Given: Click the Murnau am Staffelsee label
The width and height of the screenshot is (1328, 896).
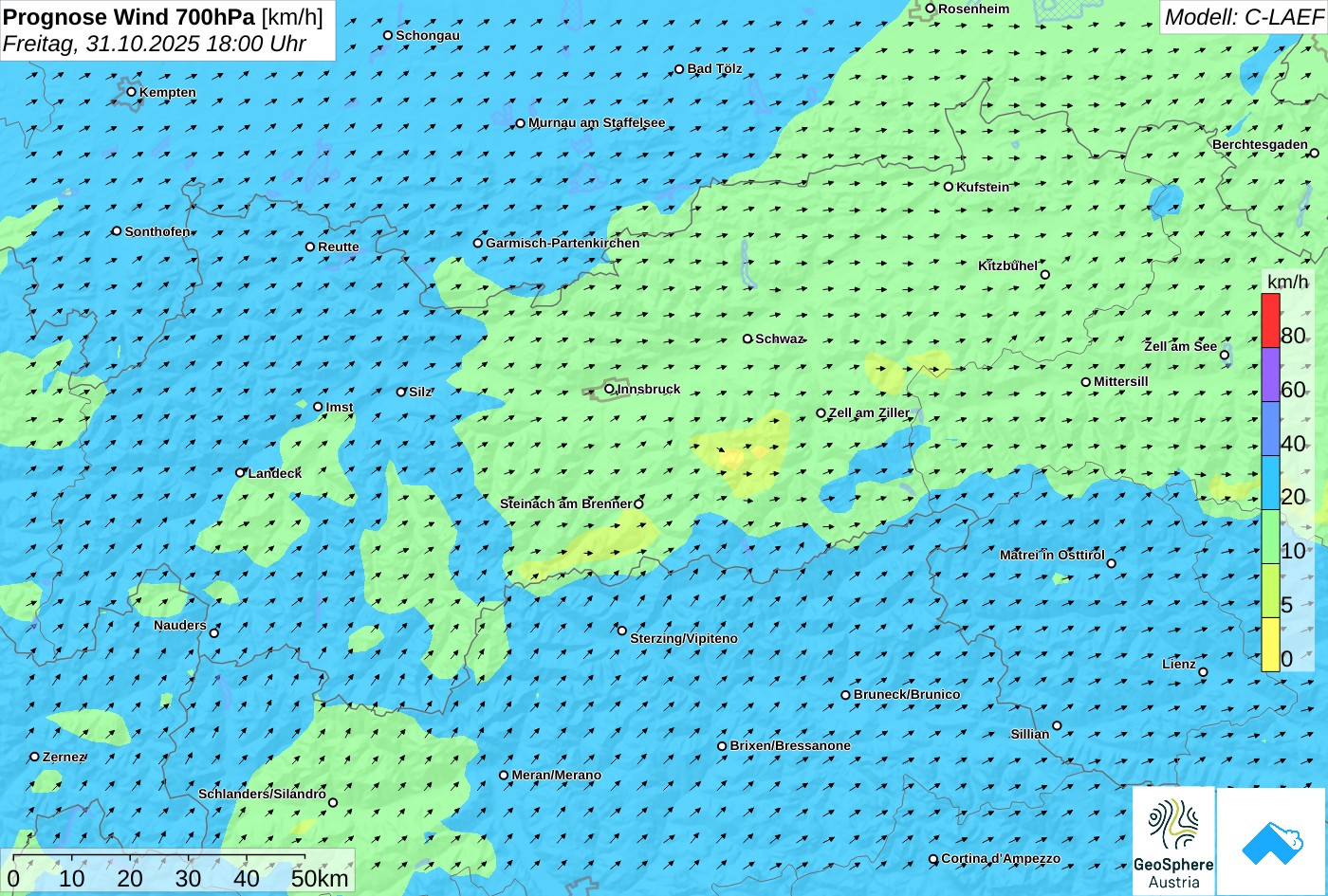Looking at the screenshot, I should click(597, 122).
